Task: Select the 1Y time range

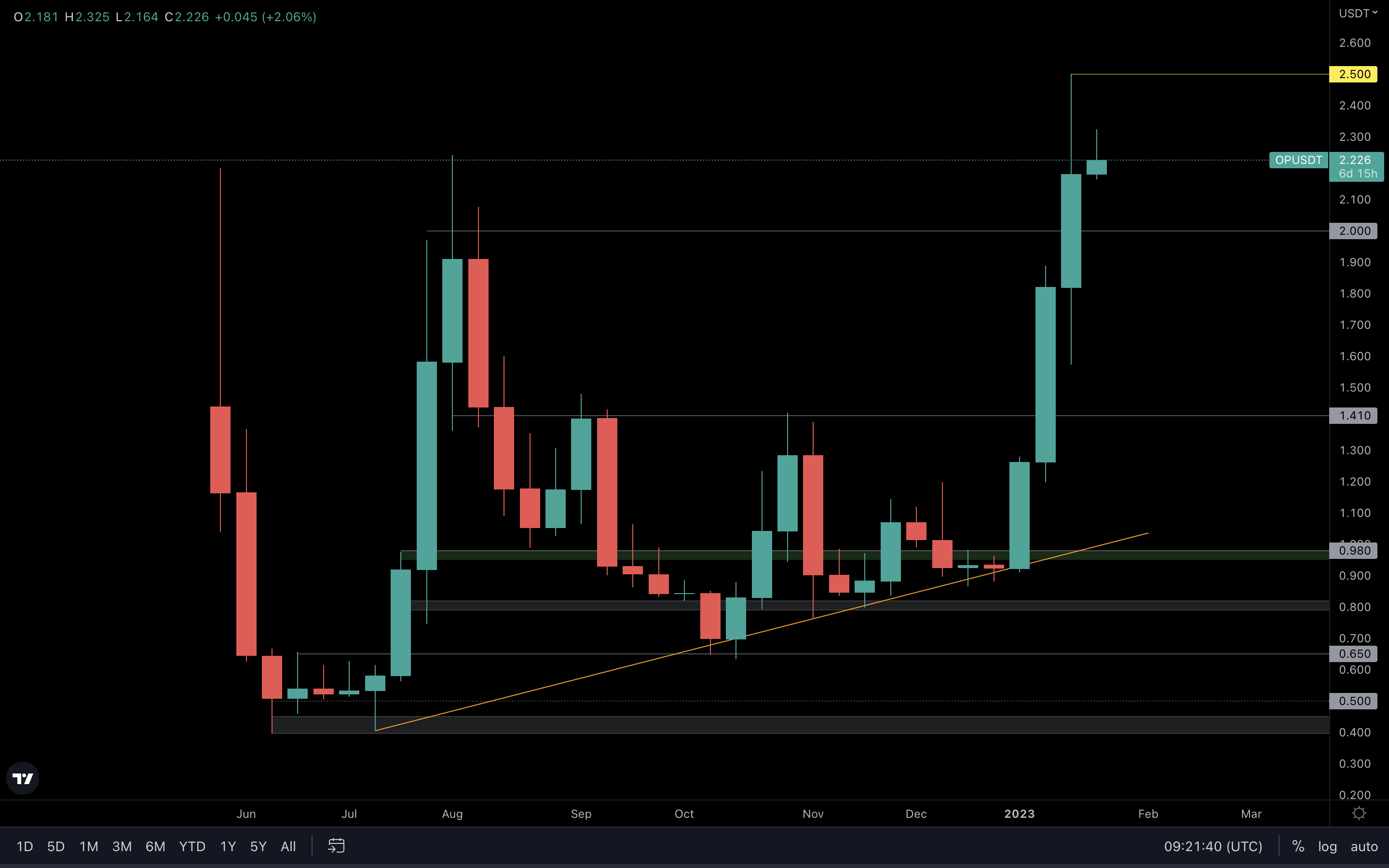Action: pyautogui.click(x=228, y=846)
